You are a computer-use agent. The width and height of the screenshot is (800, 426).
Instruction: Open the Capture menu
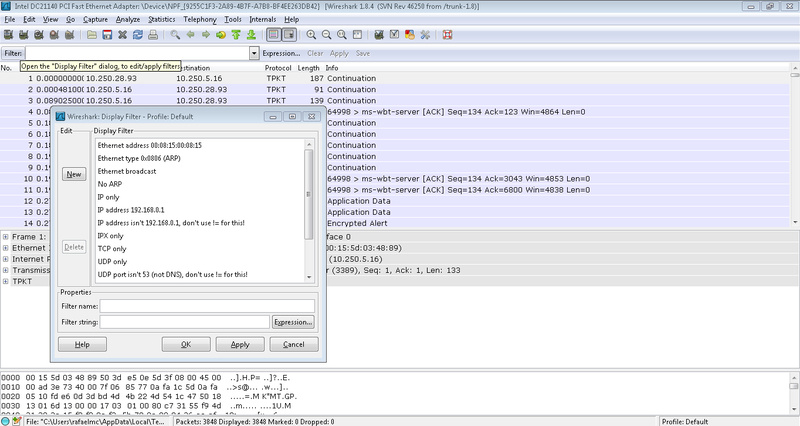95,19
